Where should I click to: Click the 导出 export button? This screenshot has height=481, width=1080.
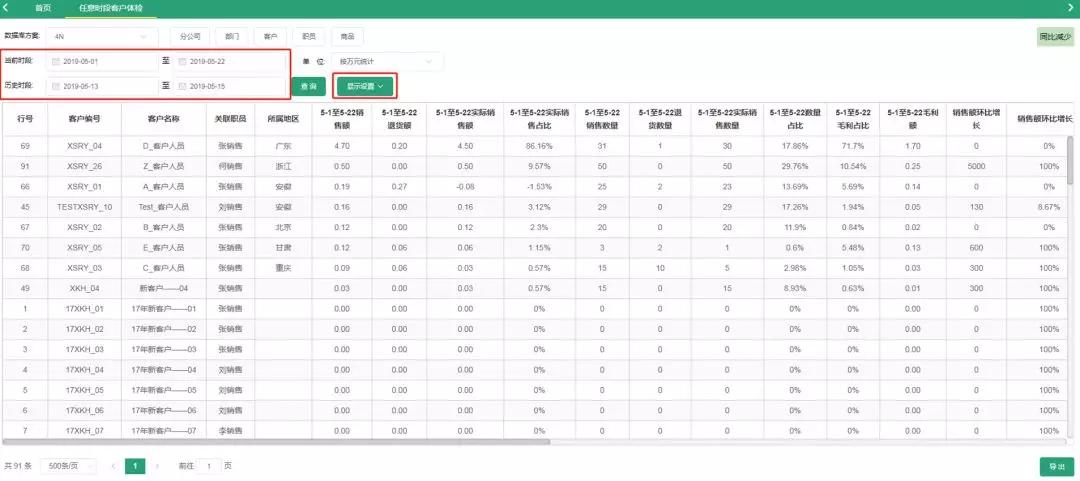click(x=1055, y=466)
